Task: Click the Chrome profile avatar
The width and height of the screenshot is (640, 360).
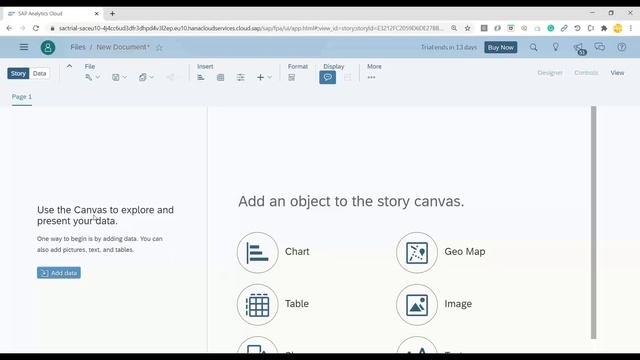Action: (x=618, y=28)
